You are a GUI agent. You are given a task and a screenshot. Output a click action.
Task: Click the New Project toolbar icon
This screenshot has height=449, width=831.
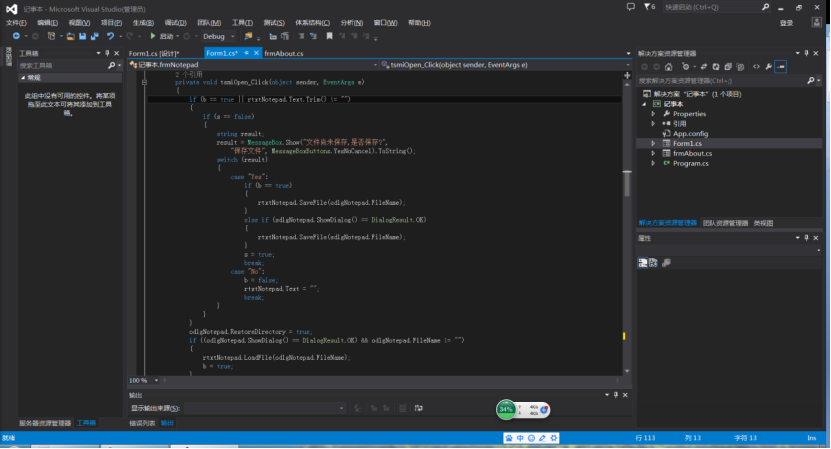click(51, 36)
